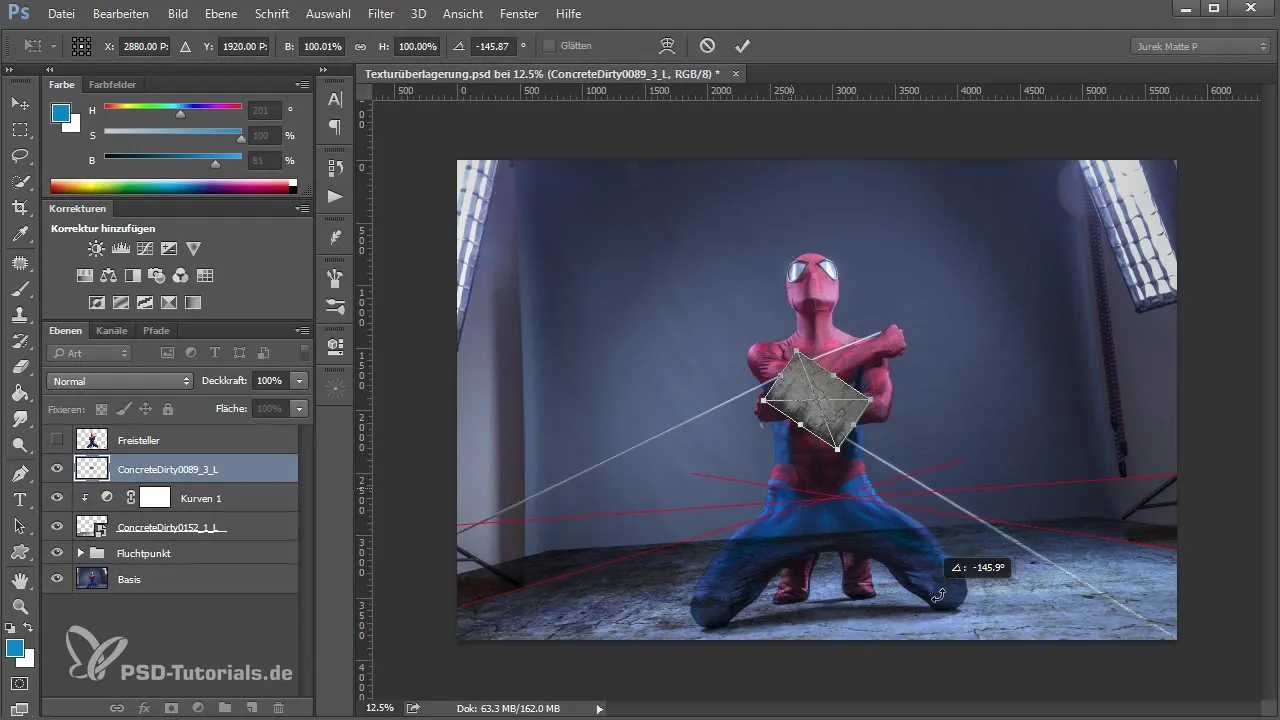1280x720 pixels.
Task: Select the Zoom tool in toolbox
Action: click(19, 607)
